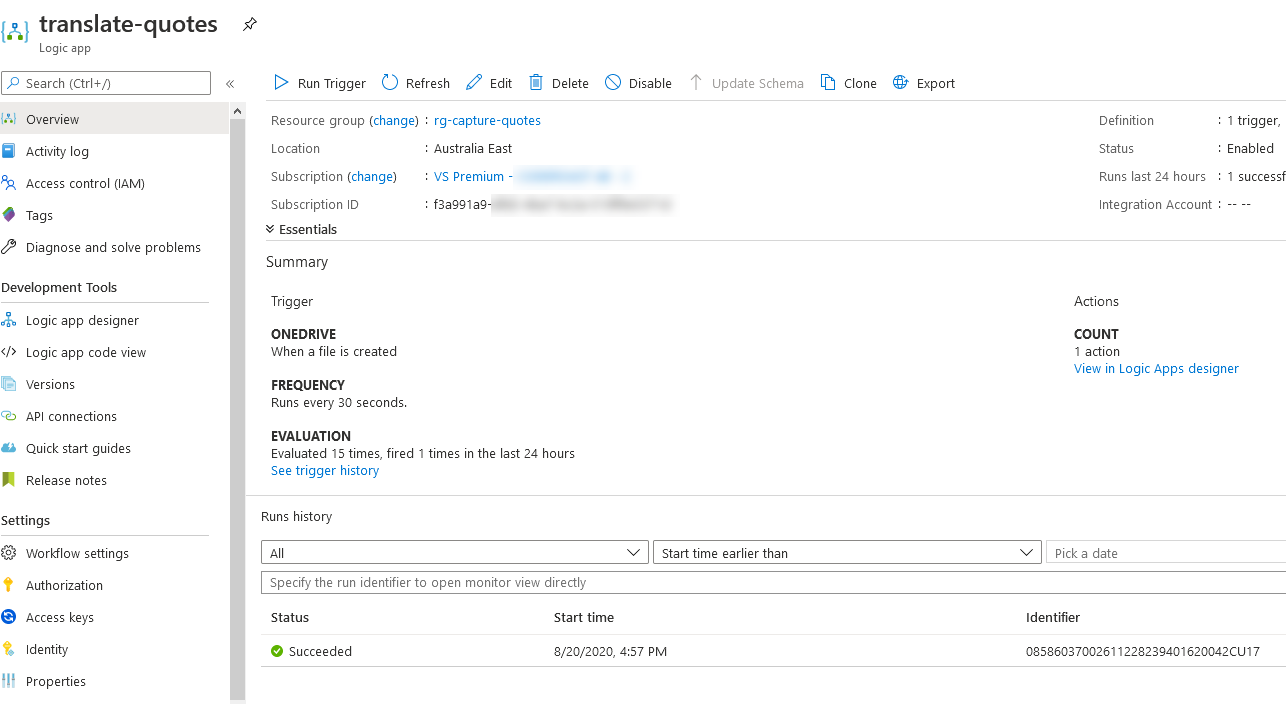Open Workflow settings page
This screenshot has height=704, width=1286.
[x=114, y=553]
